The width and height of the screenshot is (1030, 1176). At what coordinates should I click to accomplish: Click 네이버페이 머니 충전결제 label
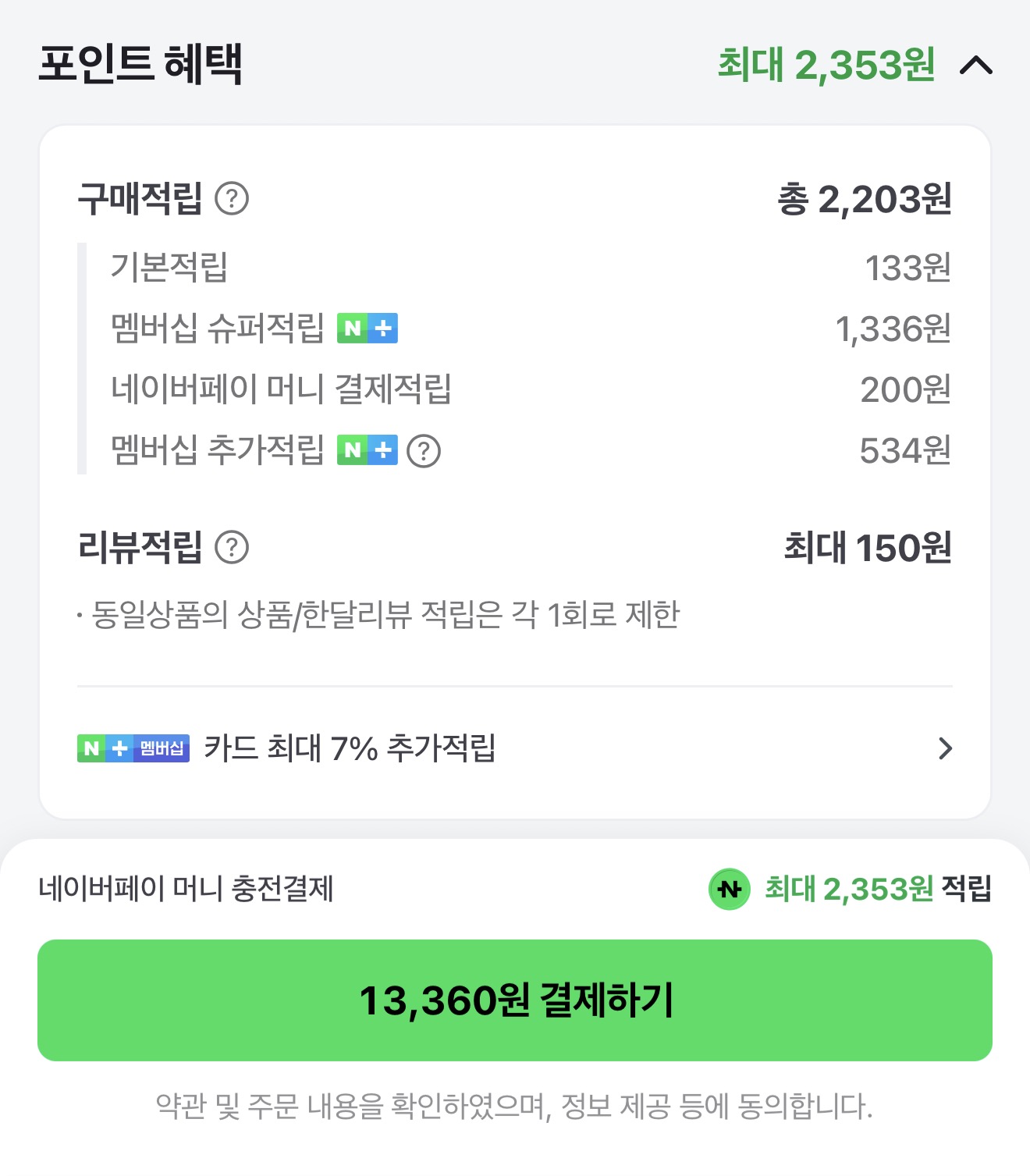coord(186,889)
